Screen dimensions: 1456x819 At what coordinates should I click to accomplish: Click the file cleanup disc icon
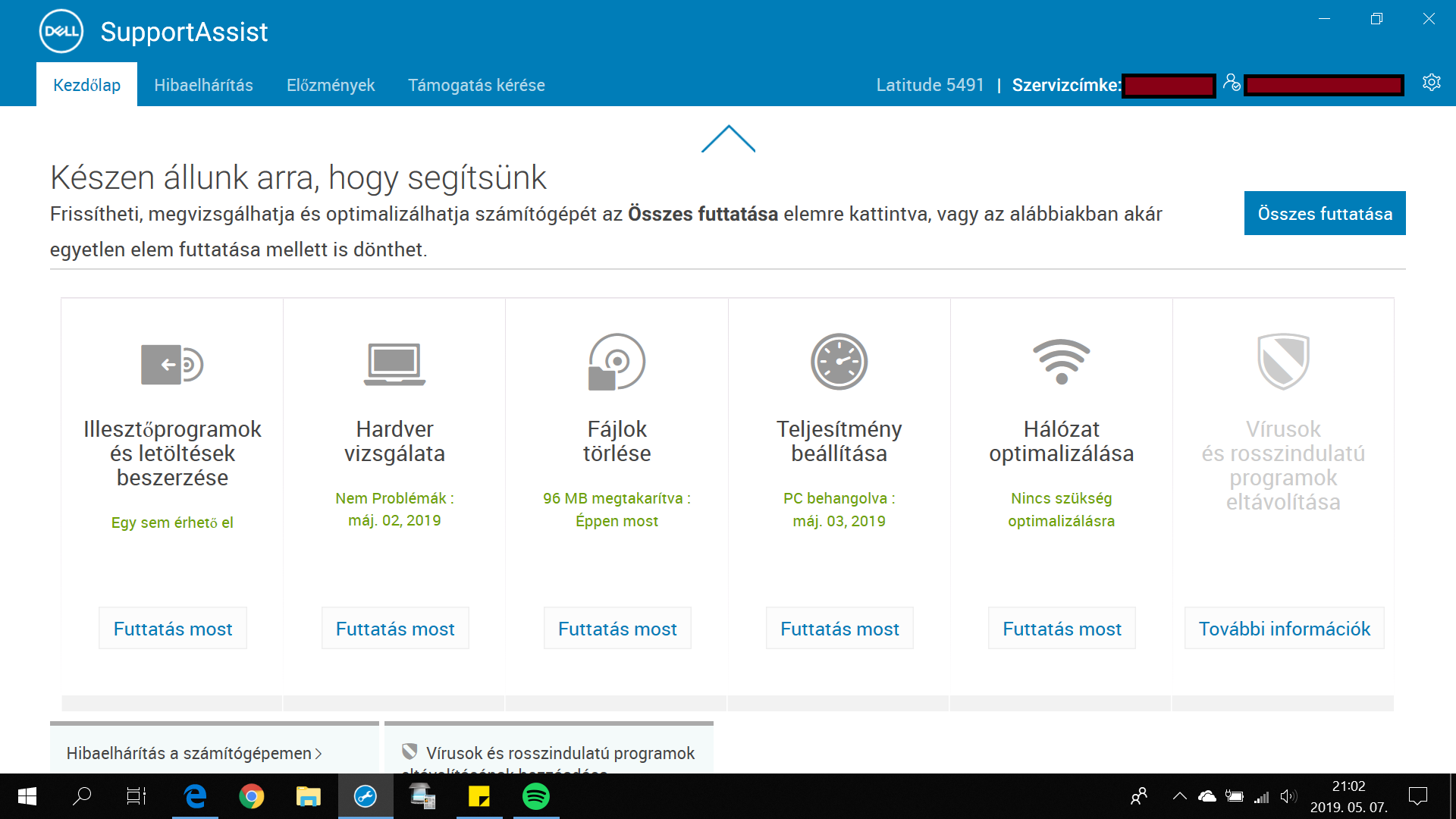coord(617,362)
